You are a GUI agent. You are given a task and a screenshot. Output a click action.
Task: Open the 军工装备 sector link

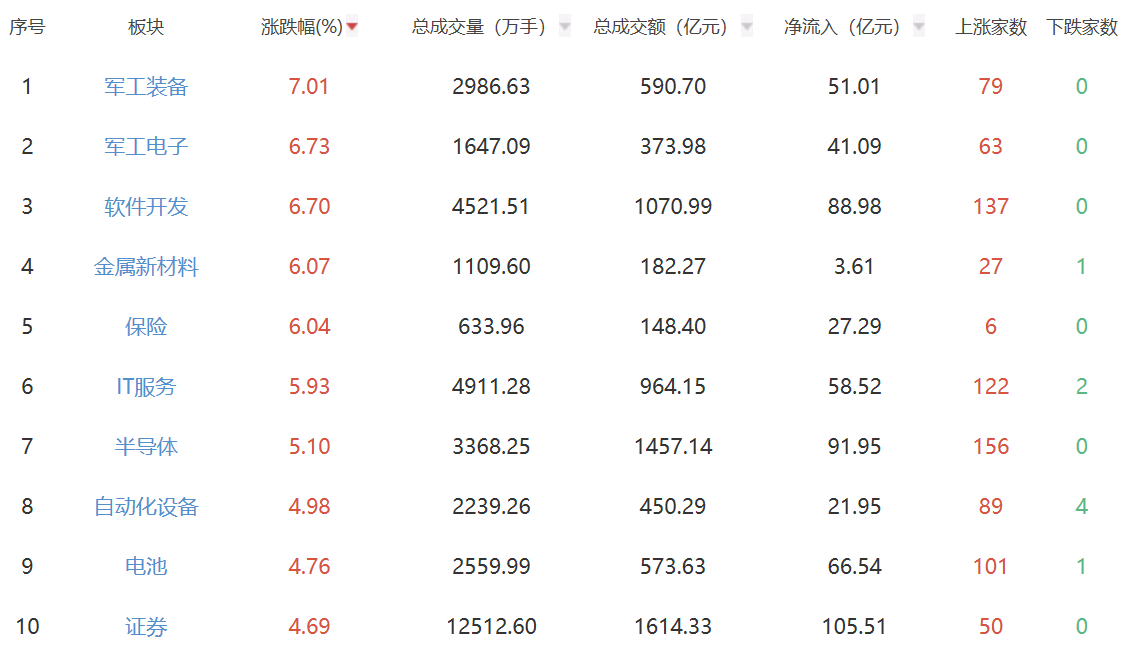coord(146,87)
